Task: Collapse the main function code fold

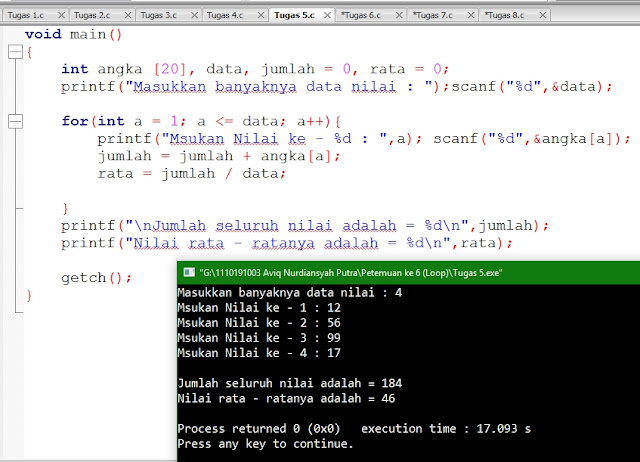Action: (16, 52)
